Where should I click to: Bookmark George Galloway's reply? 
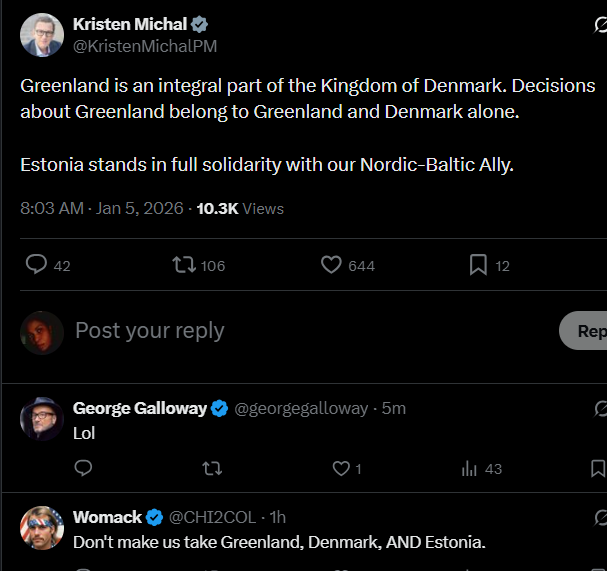pos(598,468)
